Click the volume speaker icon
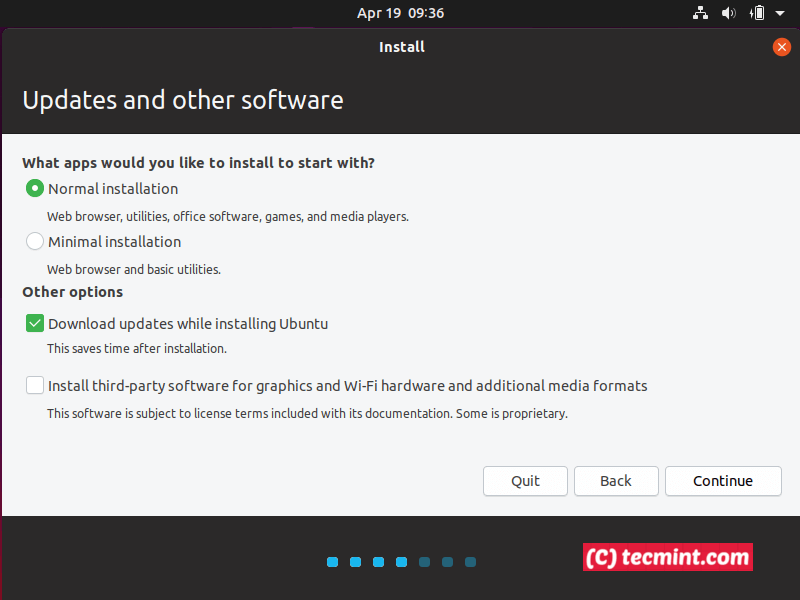The height and width of the screenshot is (600, 800). [x=728, y=13]
